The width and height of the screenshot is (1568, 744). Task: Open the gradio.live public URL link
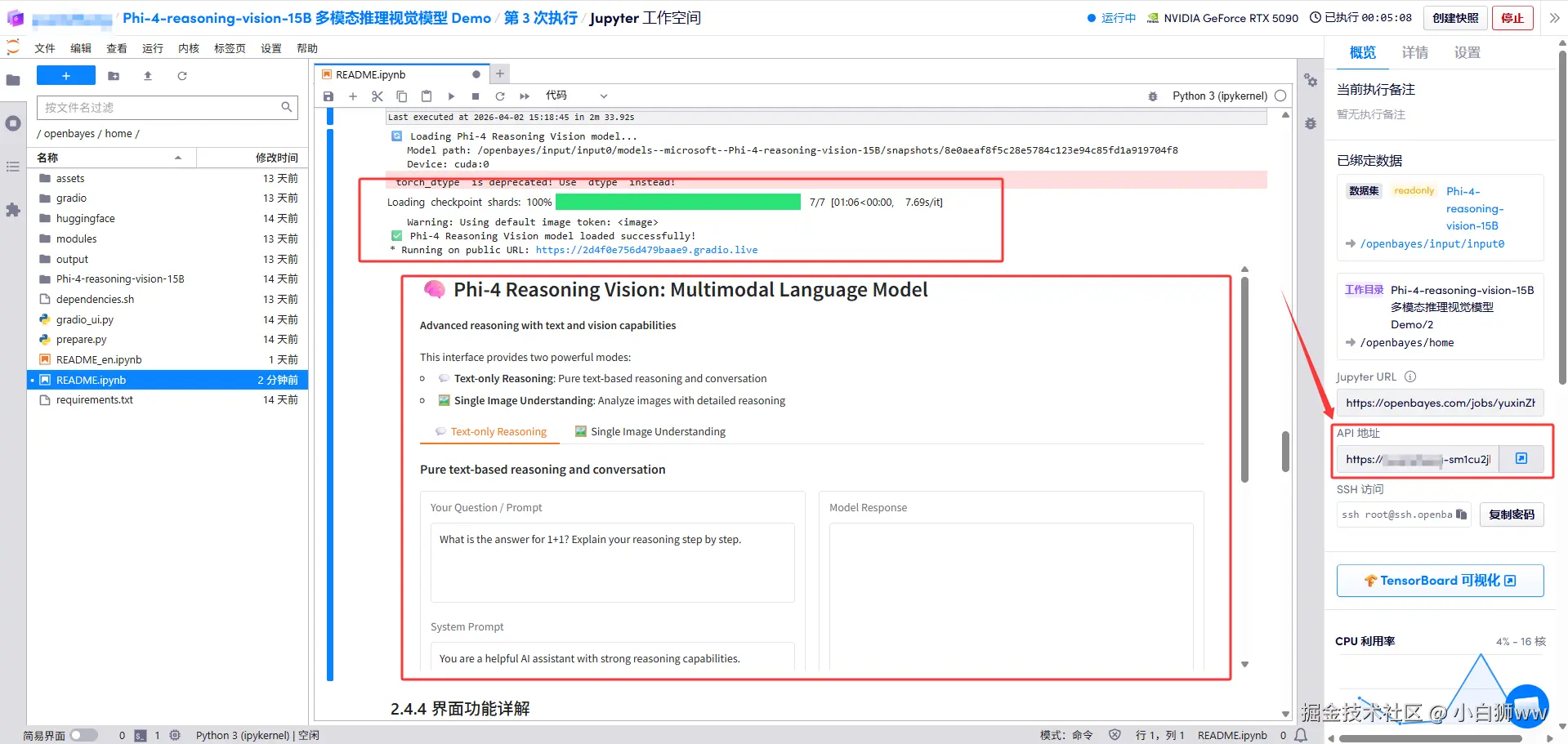646,250
